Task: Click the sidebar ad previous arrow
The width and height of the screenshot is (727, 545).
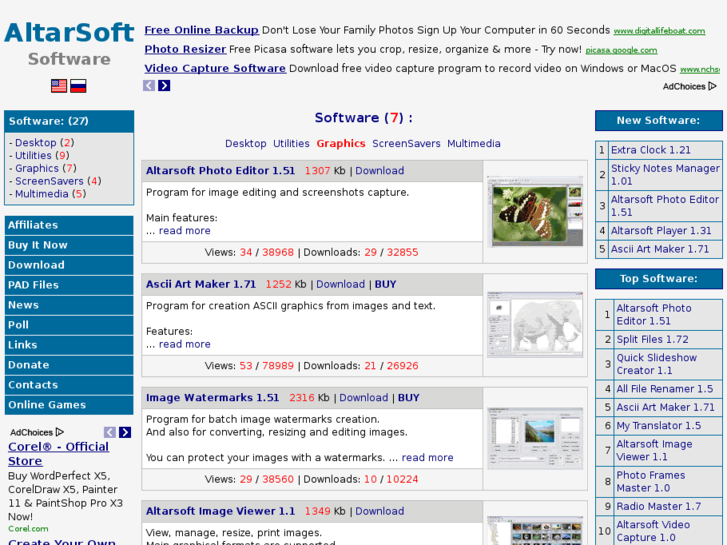Action: click(x=110, y=432)
